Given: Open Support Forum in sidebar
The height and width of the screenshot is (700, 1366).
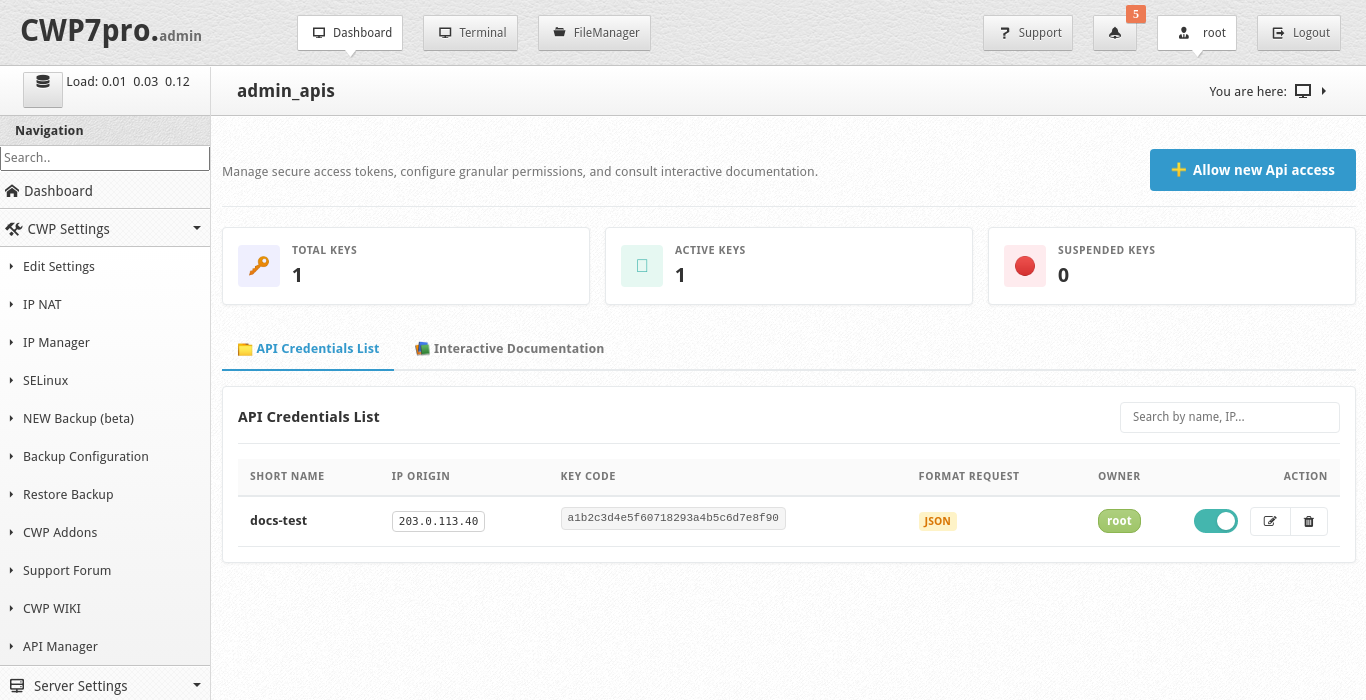Looking at the screenshot, I should point(105,571).
